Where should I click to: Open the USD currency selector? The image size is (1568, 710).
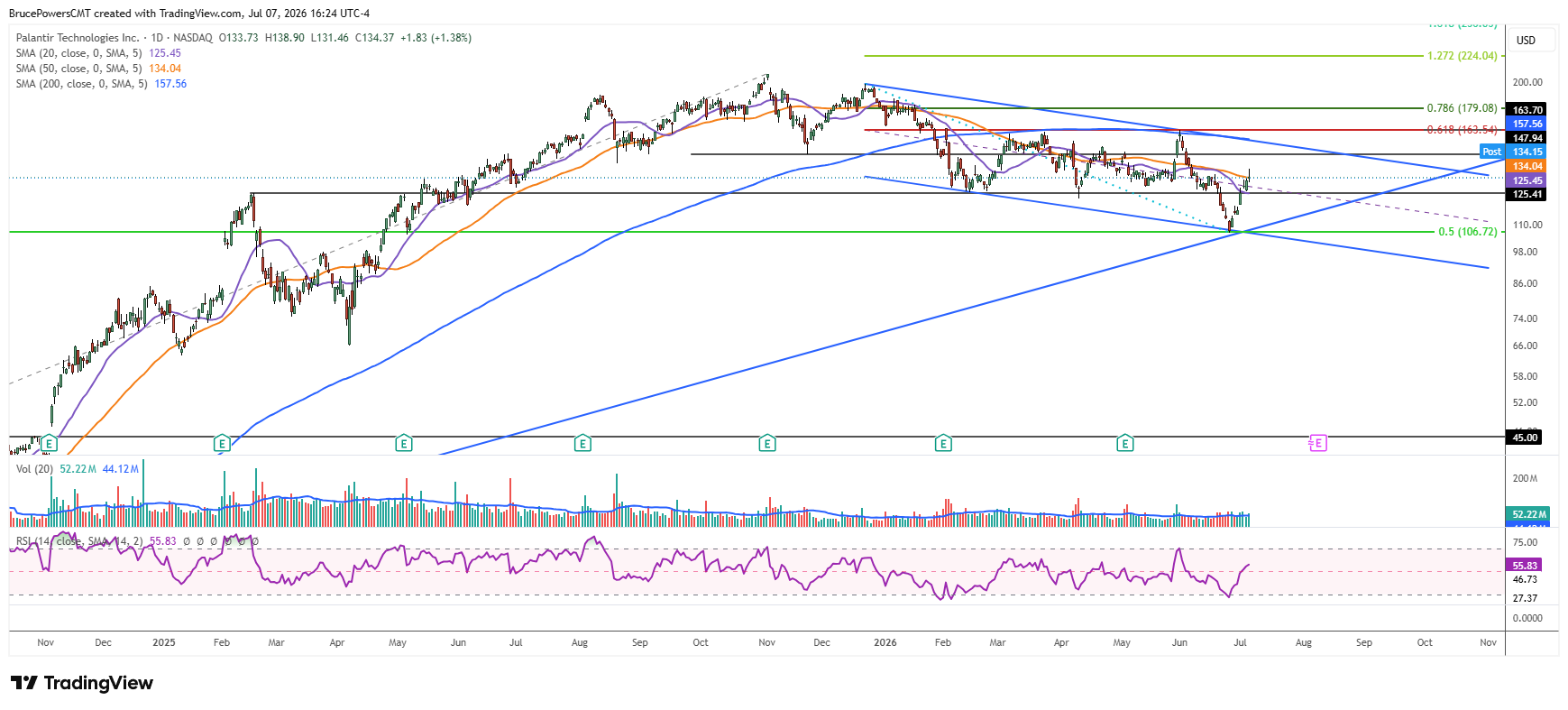tap(1532, 41)
